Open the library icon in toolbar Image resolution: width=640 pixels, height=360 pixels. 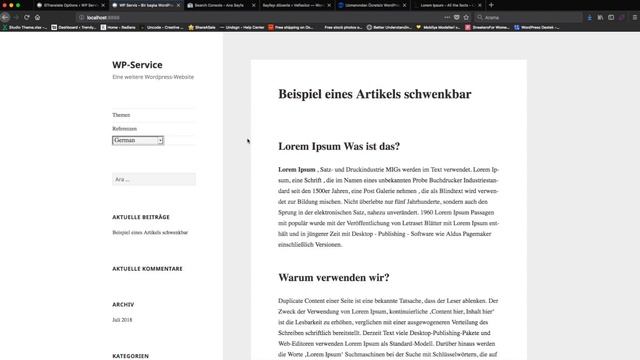point(600,18)
